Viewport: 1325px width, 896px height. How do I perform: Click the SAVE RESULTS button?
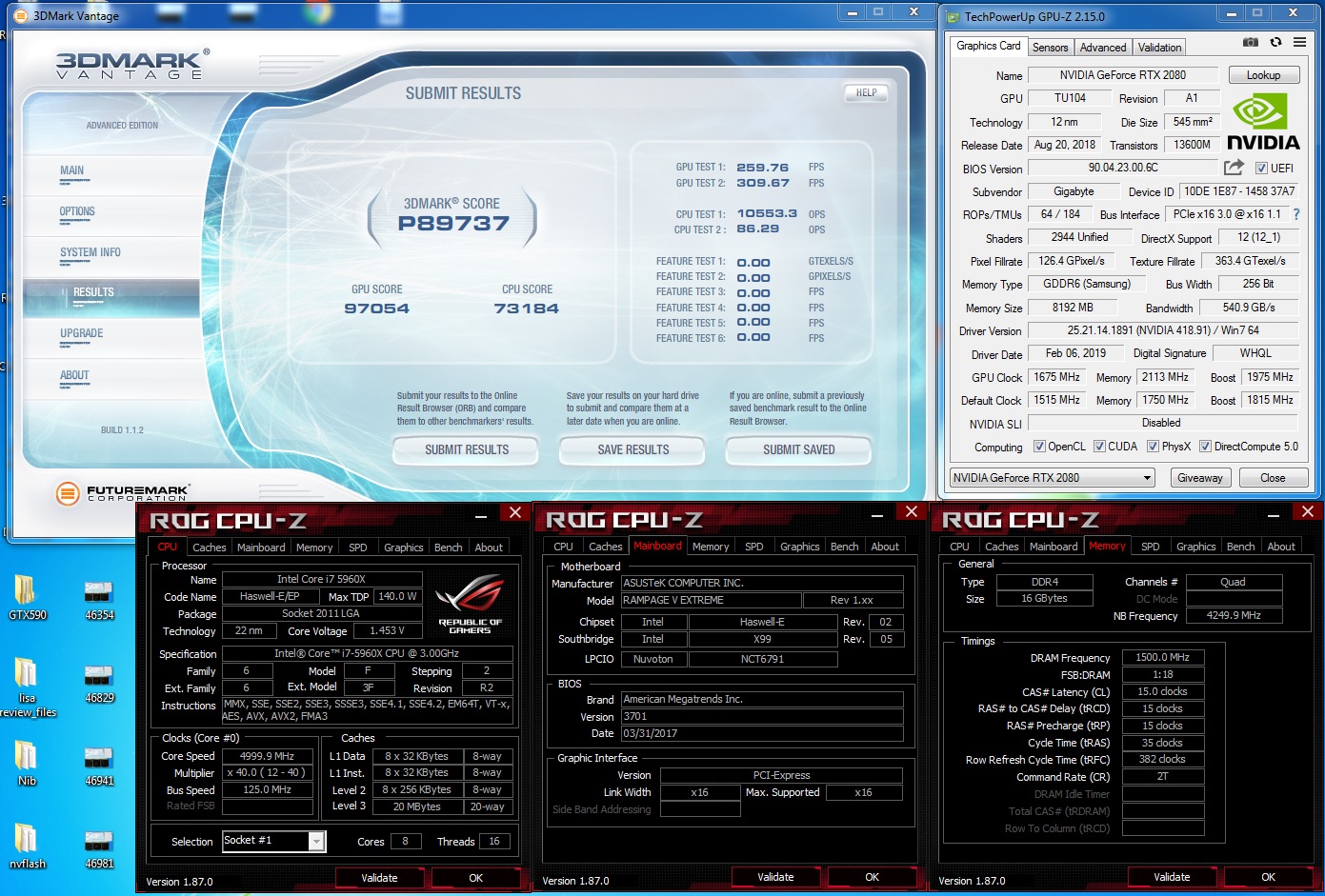[632, 449]
